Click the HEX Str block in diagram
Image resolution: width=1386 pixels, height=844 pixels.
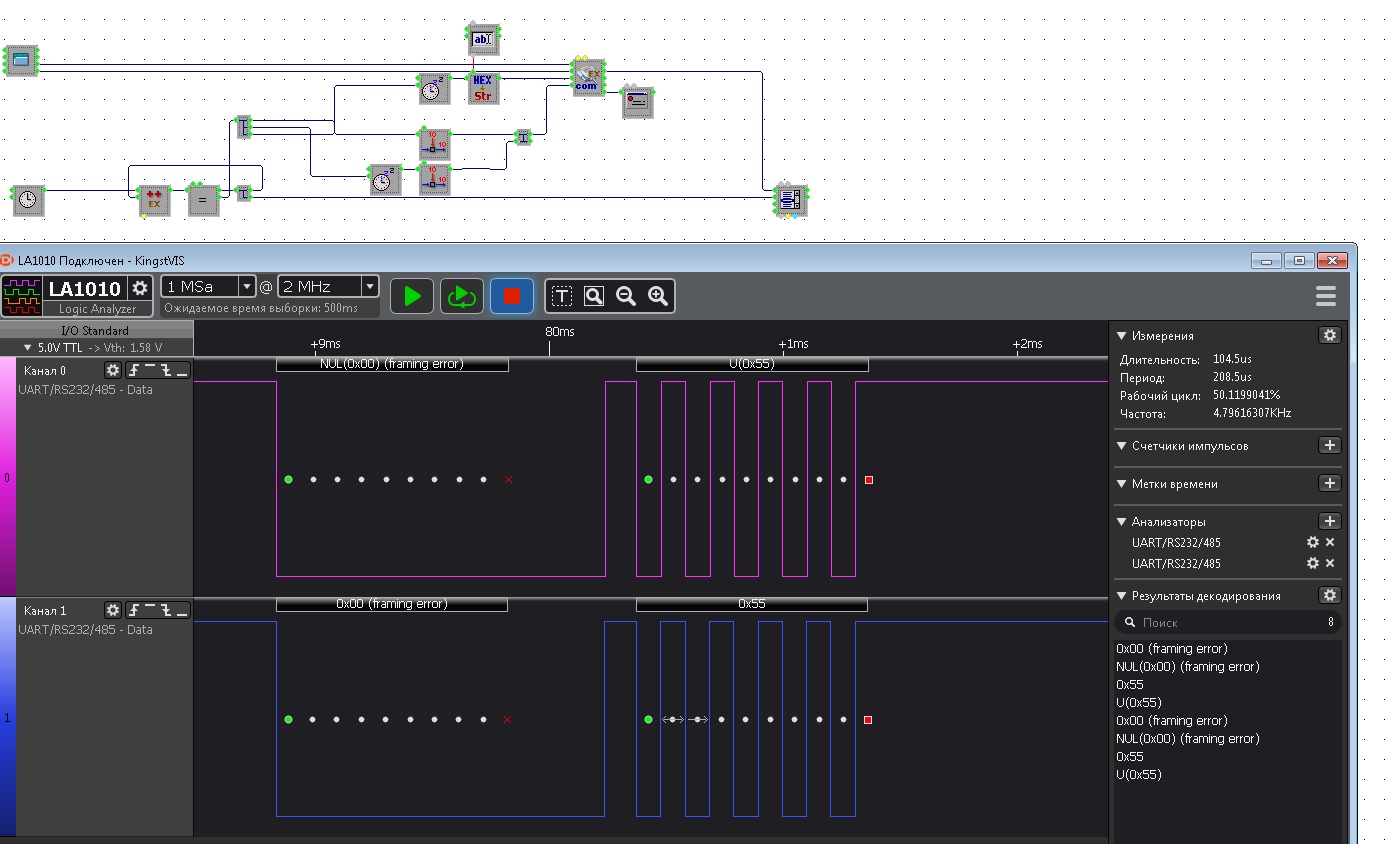pos(482,88)
